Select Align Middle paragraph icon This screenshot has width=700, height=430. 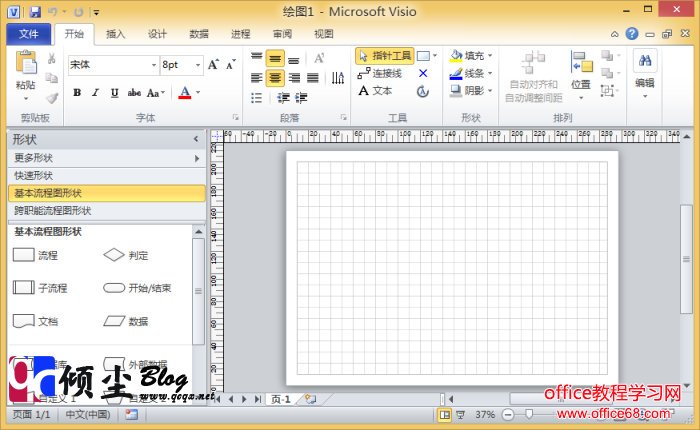pyautogui.click(x=275, y=58)
